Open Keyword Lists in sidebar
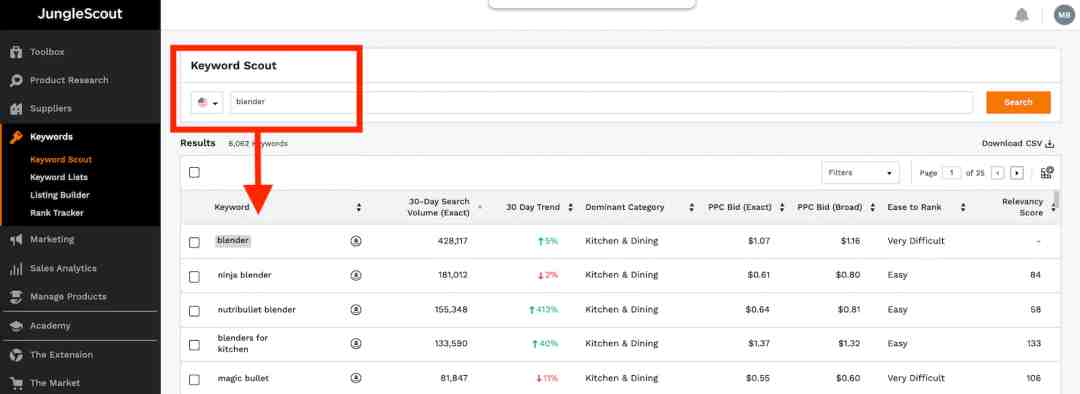Screen dimensions: 1080x394 tap(59, 177)
